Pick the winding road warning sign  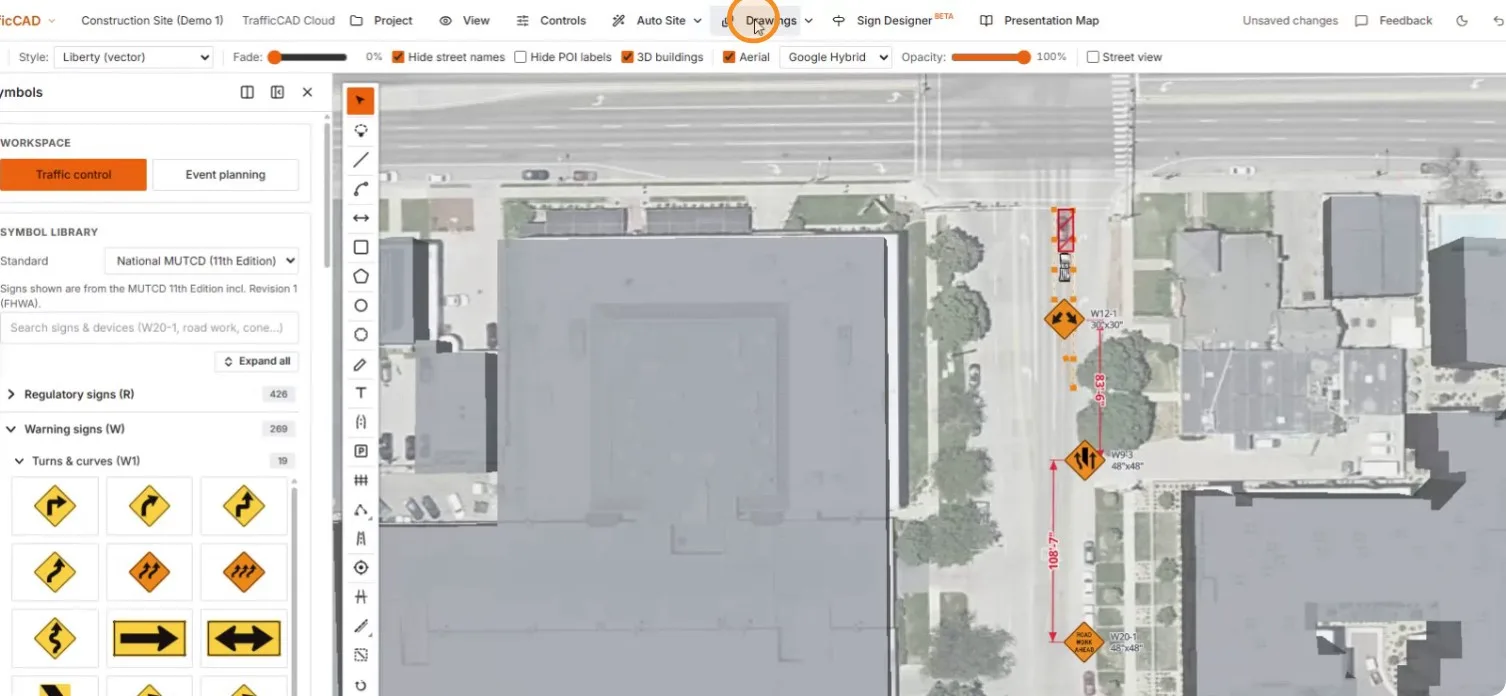click(x=55, y=638)
